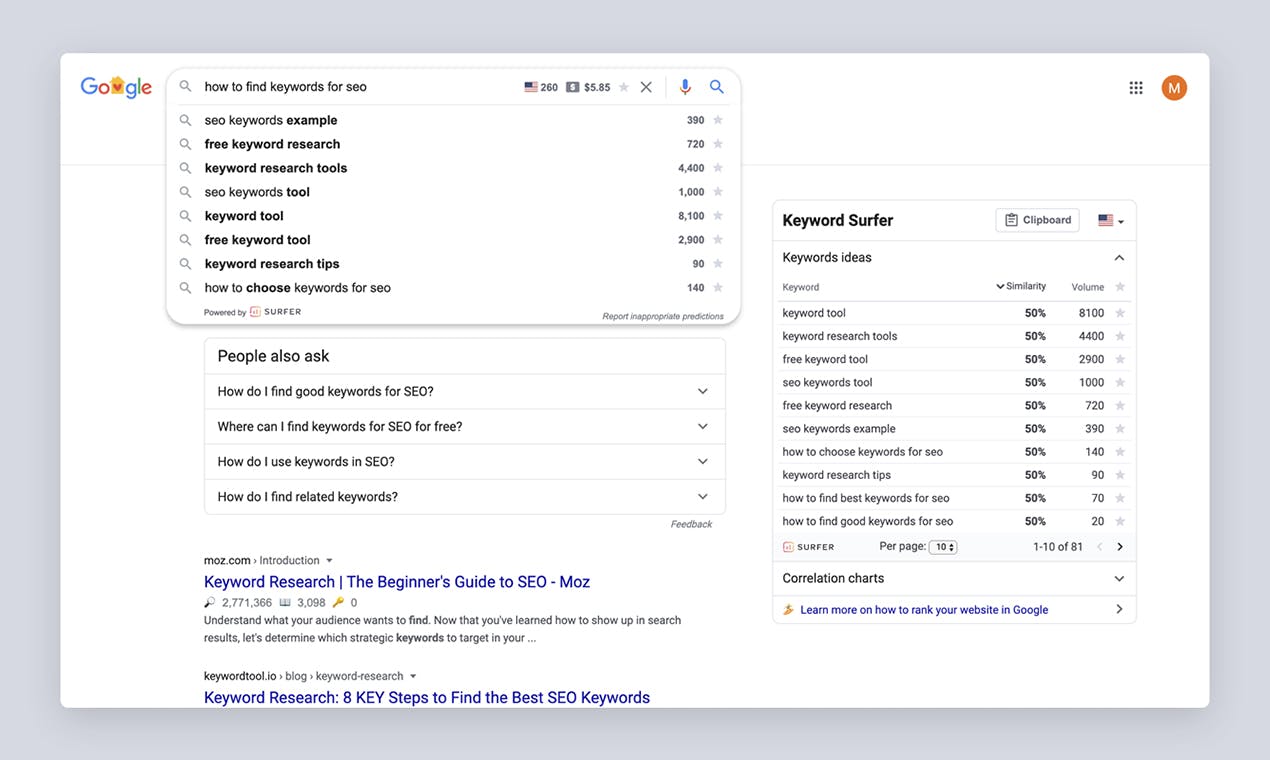Star the 'seo keywords example' suggestion

click(718, 120)
